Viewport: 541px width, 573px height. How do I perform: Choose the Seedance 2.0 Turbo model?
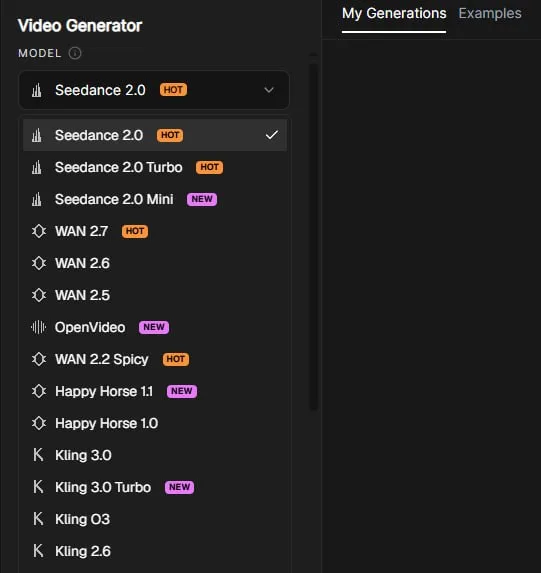(155, 167)
